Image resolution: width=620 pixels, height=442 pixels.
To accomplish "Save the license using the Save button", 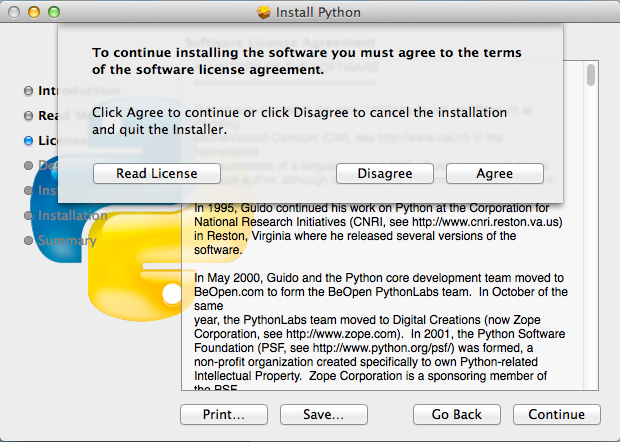I will [x=324, y=414].
